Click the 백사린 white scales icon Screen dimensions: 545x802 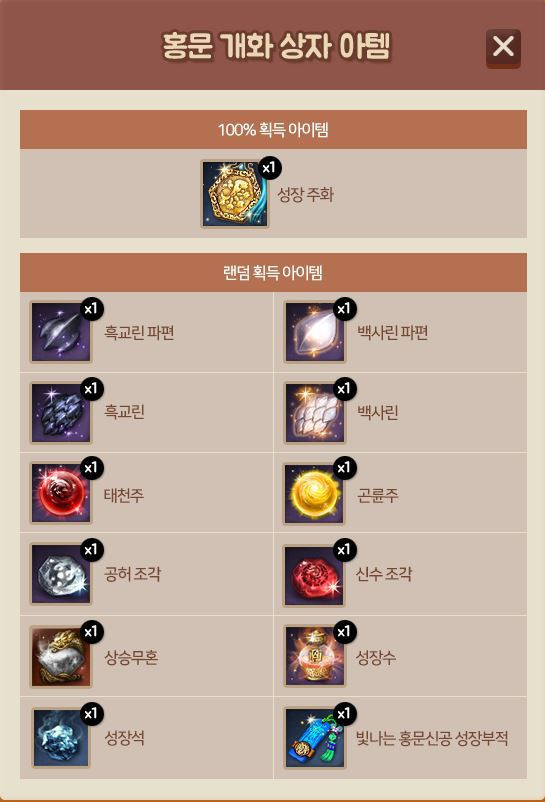[314, 412]
